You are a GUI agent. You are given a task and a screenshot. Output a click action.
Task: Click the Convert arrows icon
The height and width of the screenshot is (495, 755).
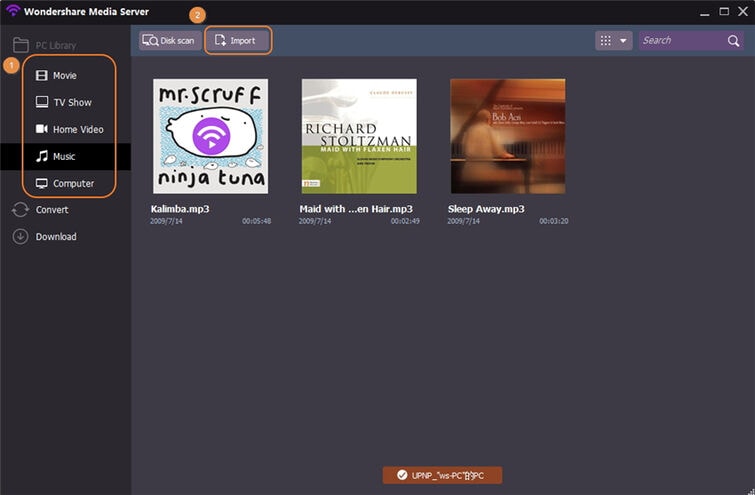coord(20,210)
